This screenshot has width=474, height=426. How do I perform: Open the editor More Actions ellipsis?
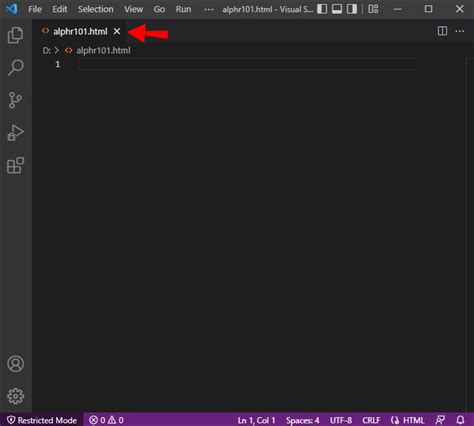(x=460, y=31)
